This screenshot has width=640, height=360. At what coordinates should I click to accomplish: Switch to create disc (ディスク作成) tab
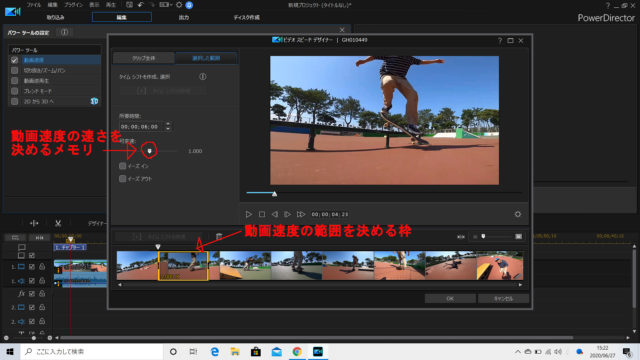click(x=247, y=17)
